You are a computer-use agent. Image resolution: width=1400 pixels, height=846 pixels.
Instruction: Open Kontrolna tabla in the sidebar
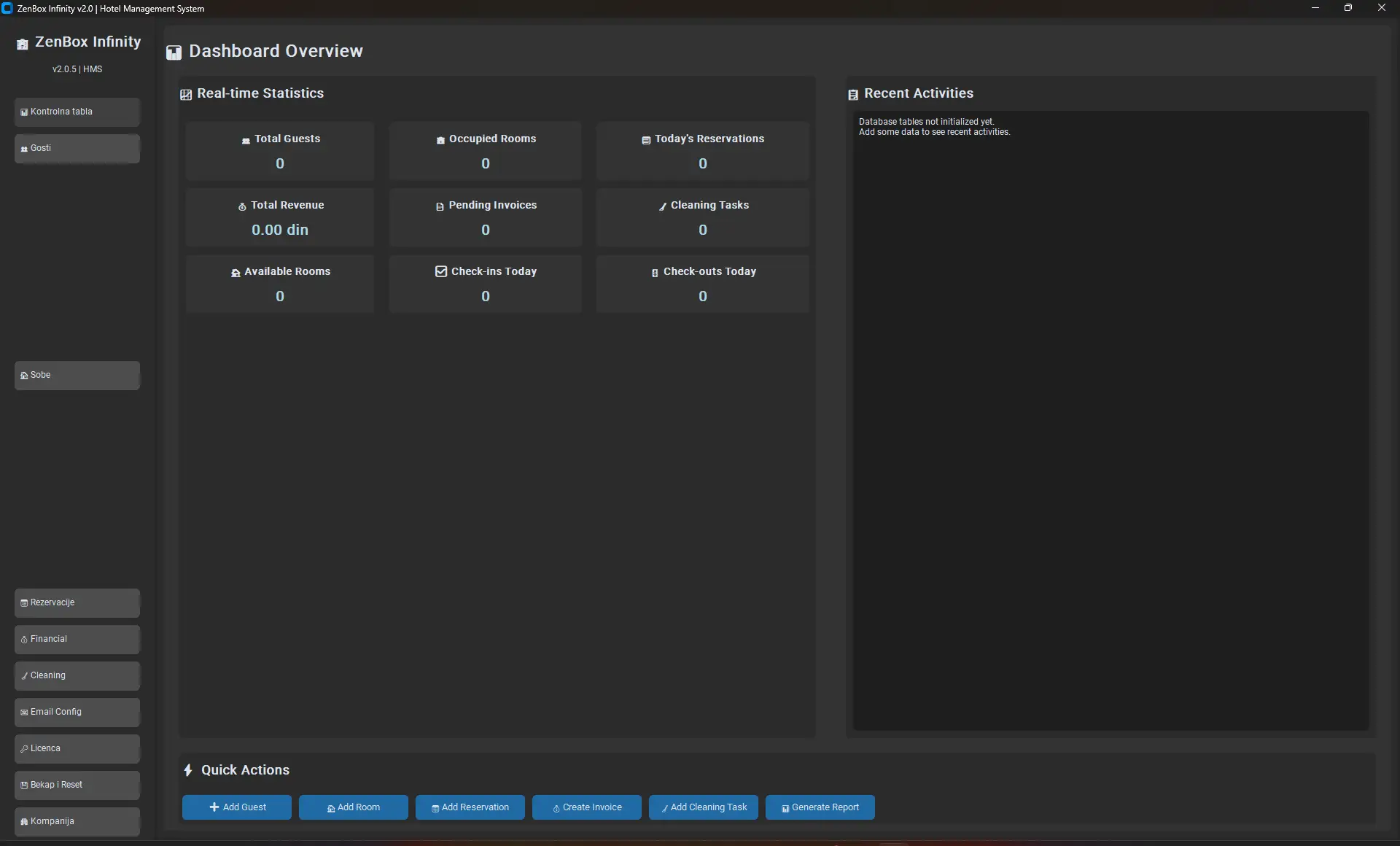(77, 112)
